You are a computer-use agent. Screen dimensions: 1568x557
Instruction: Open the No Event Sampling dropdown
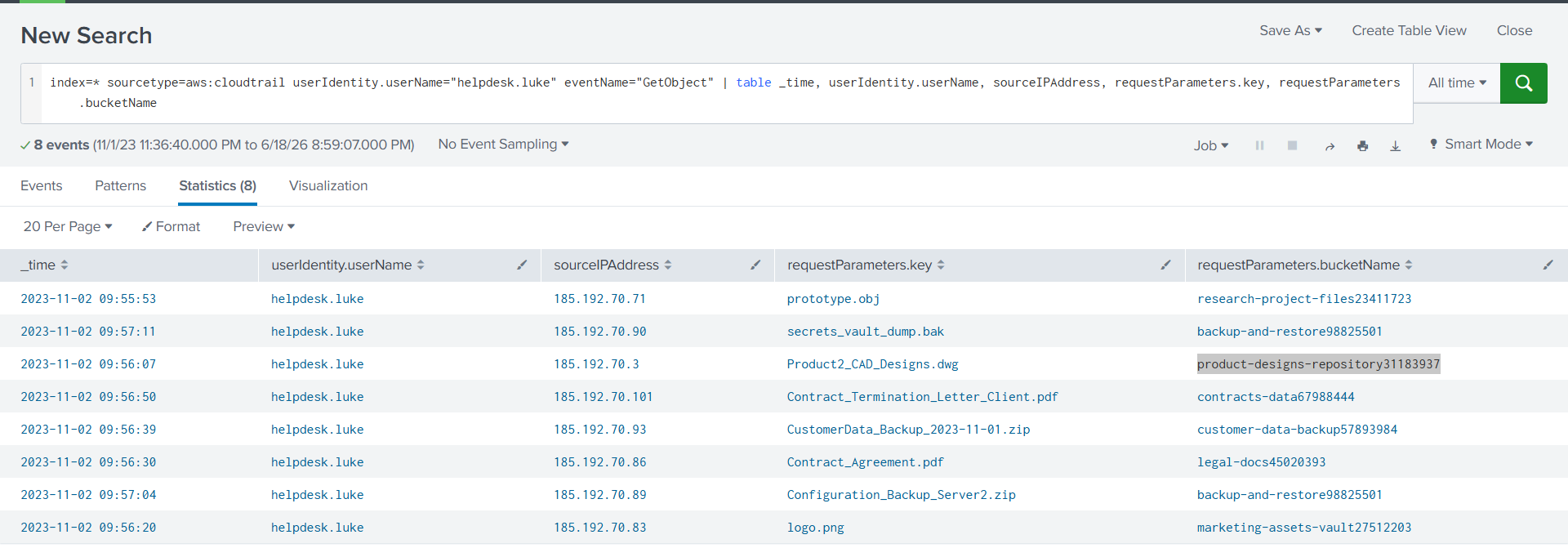click(503, 145)
